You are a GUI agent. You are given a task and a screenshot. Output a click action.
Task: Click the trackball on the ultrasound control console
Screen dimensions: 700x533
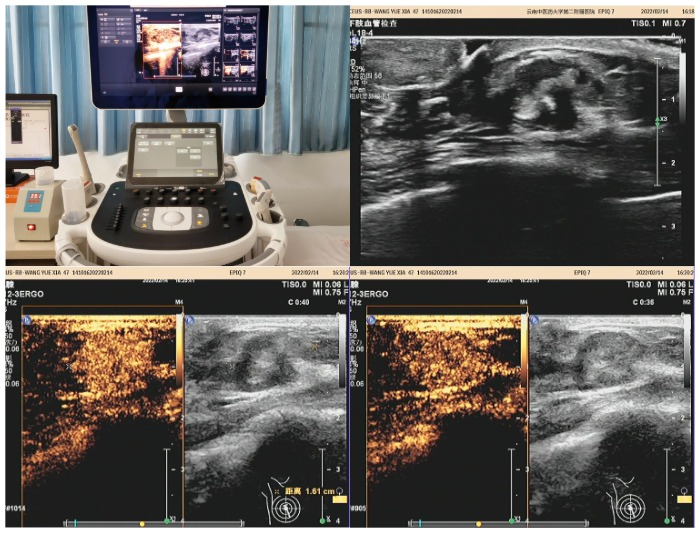(174, 218)
